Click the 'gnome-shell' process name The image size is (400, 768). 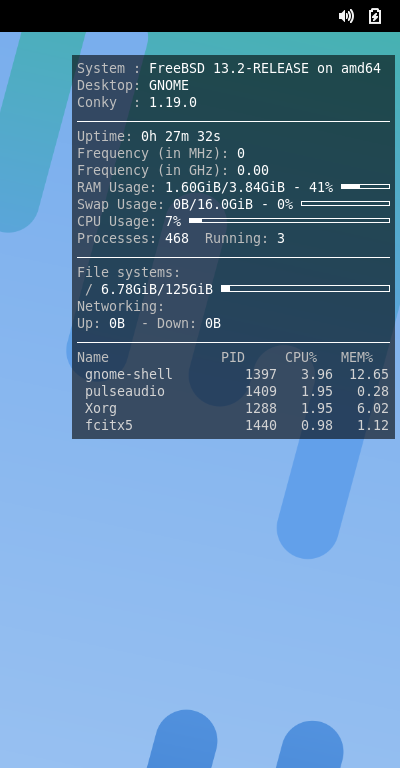pos(129,375)
